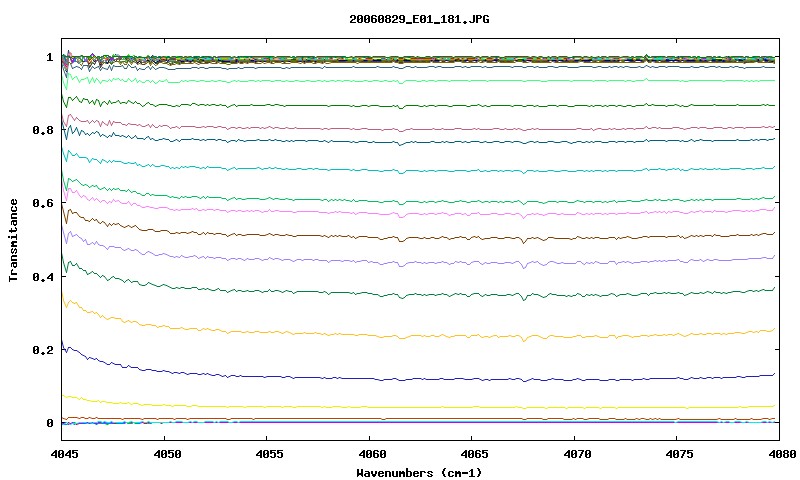This screenshot has height=480, width=800.
Task: Click the x-axis tick label 4060
Action: click(x=372, y=454)
